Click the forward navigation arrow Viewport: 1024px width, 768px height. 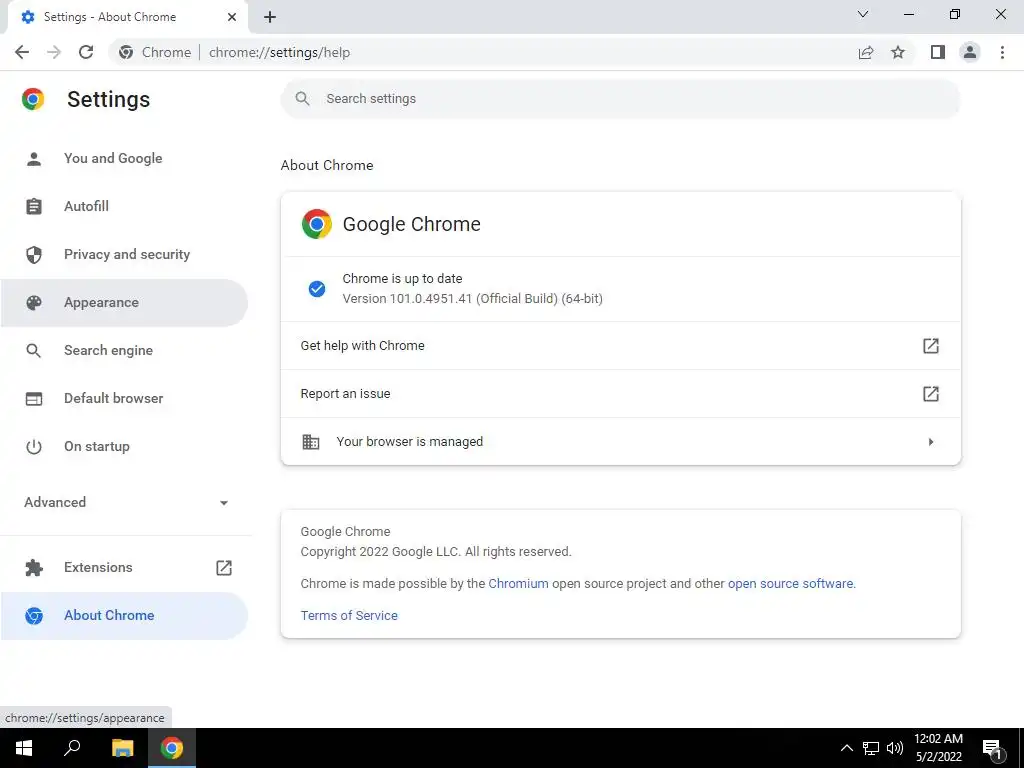tap(54, 52)
